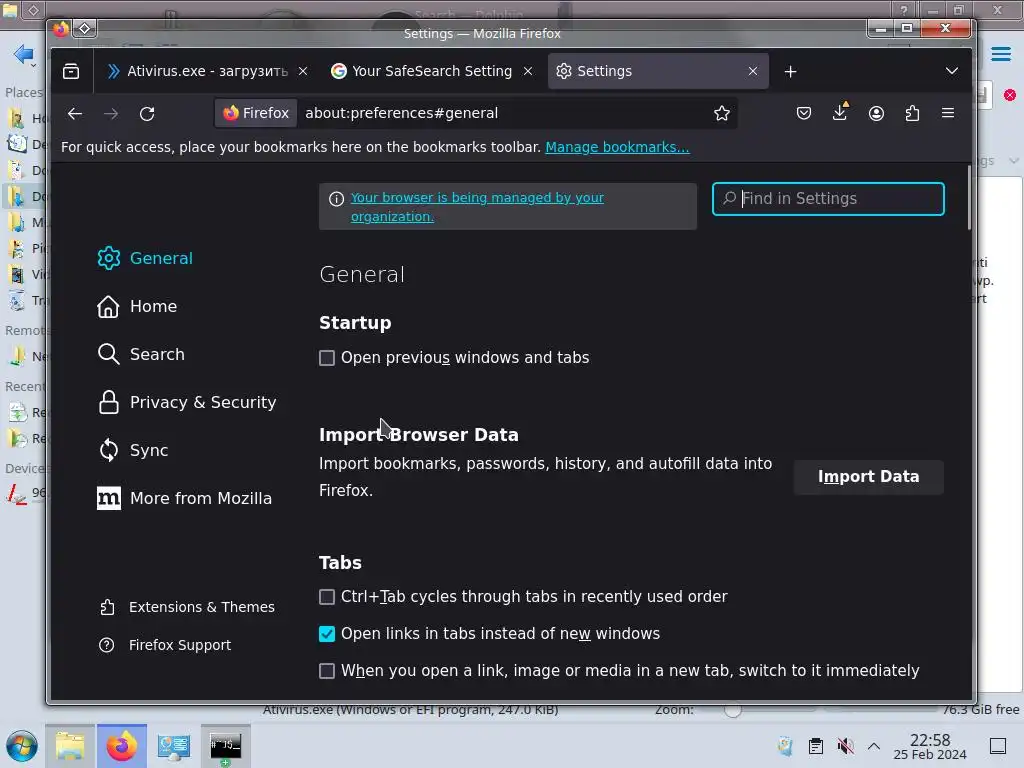This screenshot has height=768, width=1024.
Task: Click the Find in Settings search field
Action: (828, 199)
